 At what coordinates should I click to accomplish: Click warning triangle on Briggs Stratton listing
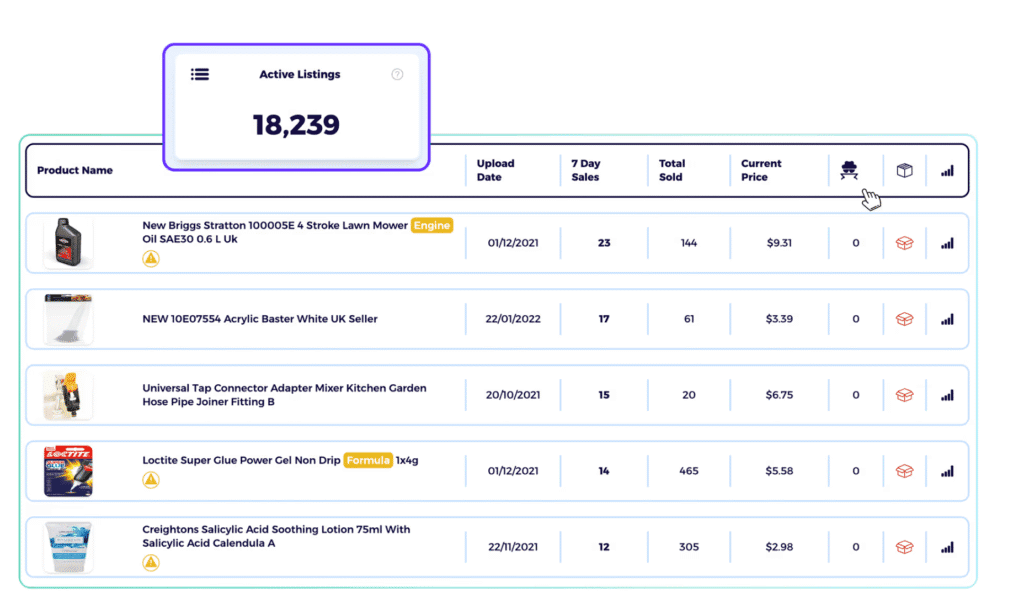(152, 258)
